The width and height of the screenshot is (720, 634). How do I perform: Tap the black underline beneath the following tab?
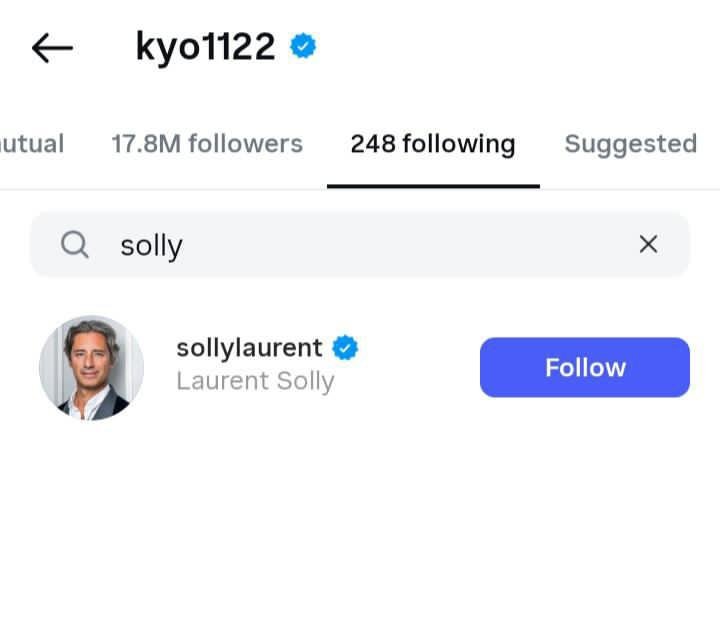(433, 186)
